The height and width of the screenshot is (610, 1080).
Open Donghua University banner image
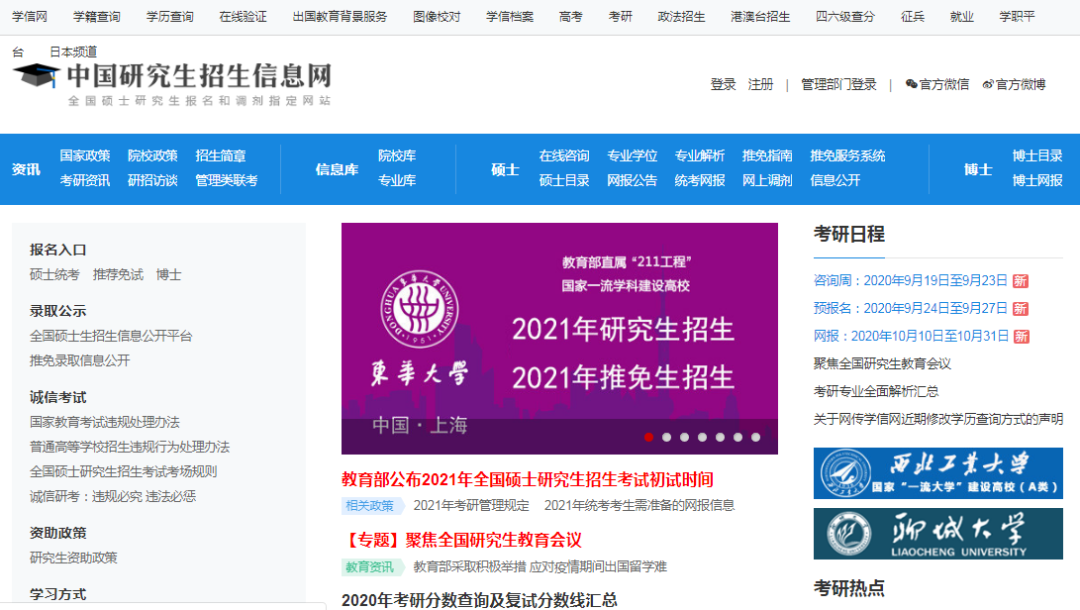coord(559,338)
